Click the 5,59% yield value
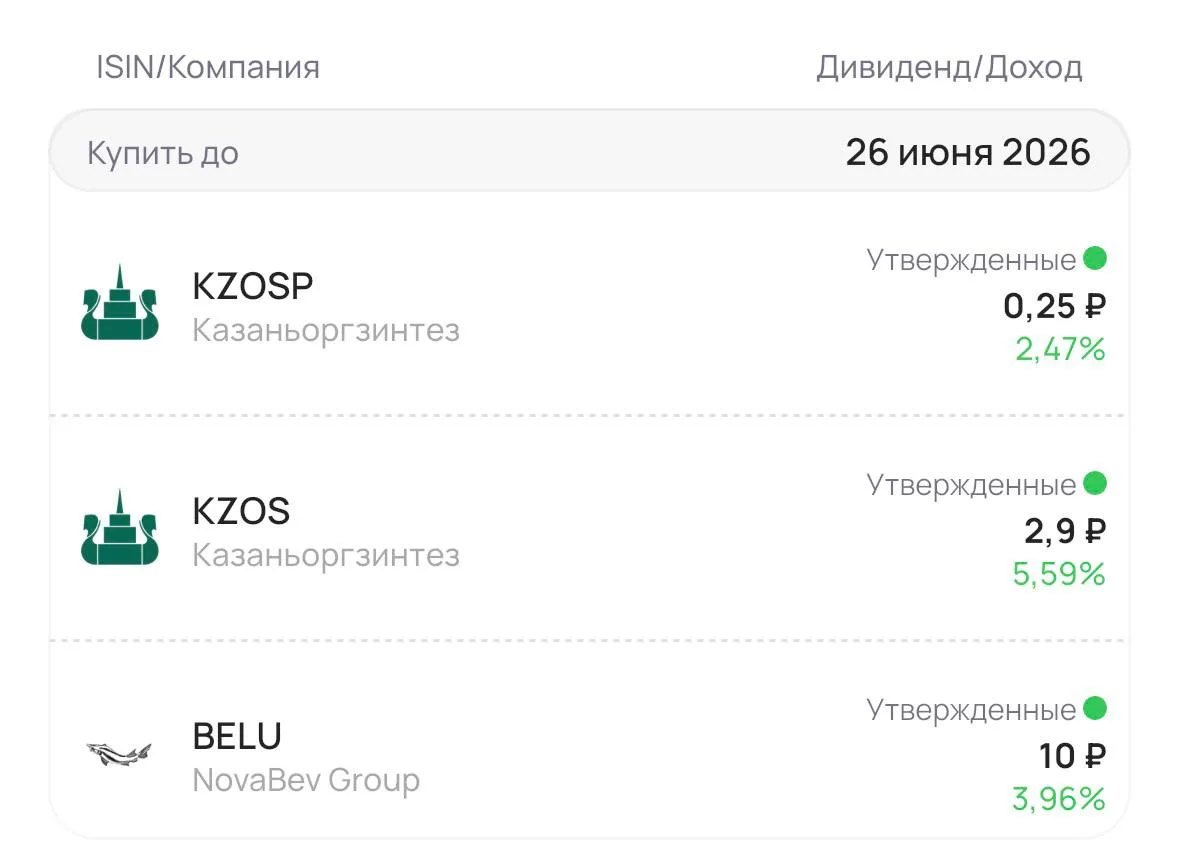Image resolution: width=1179 pixels, height=854 pixels. (x=1059, y=574)
